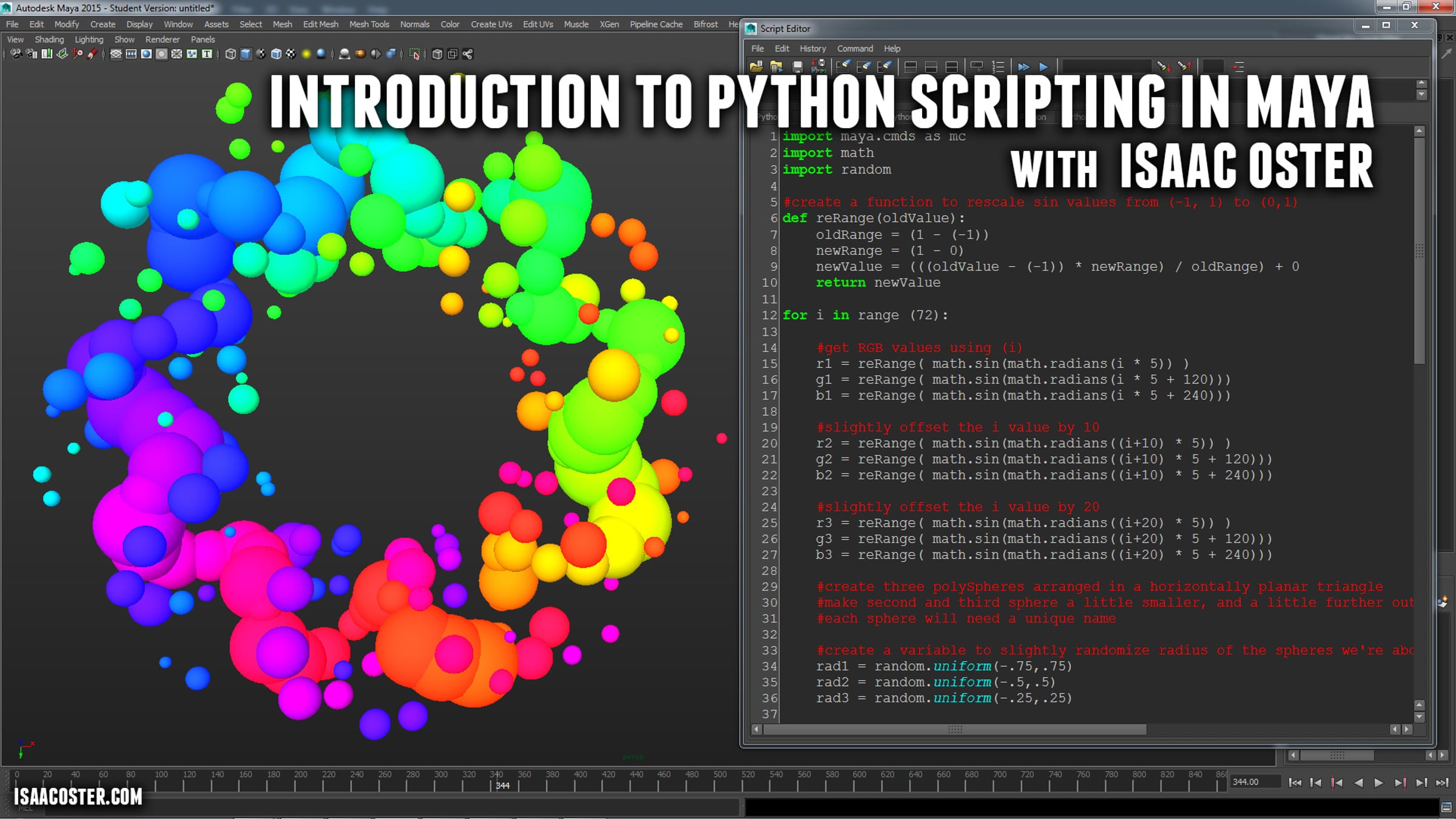
Task: Toggle the Field Chart display
Action: click(x=177, y=55)
